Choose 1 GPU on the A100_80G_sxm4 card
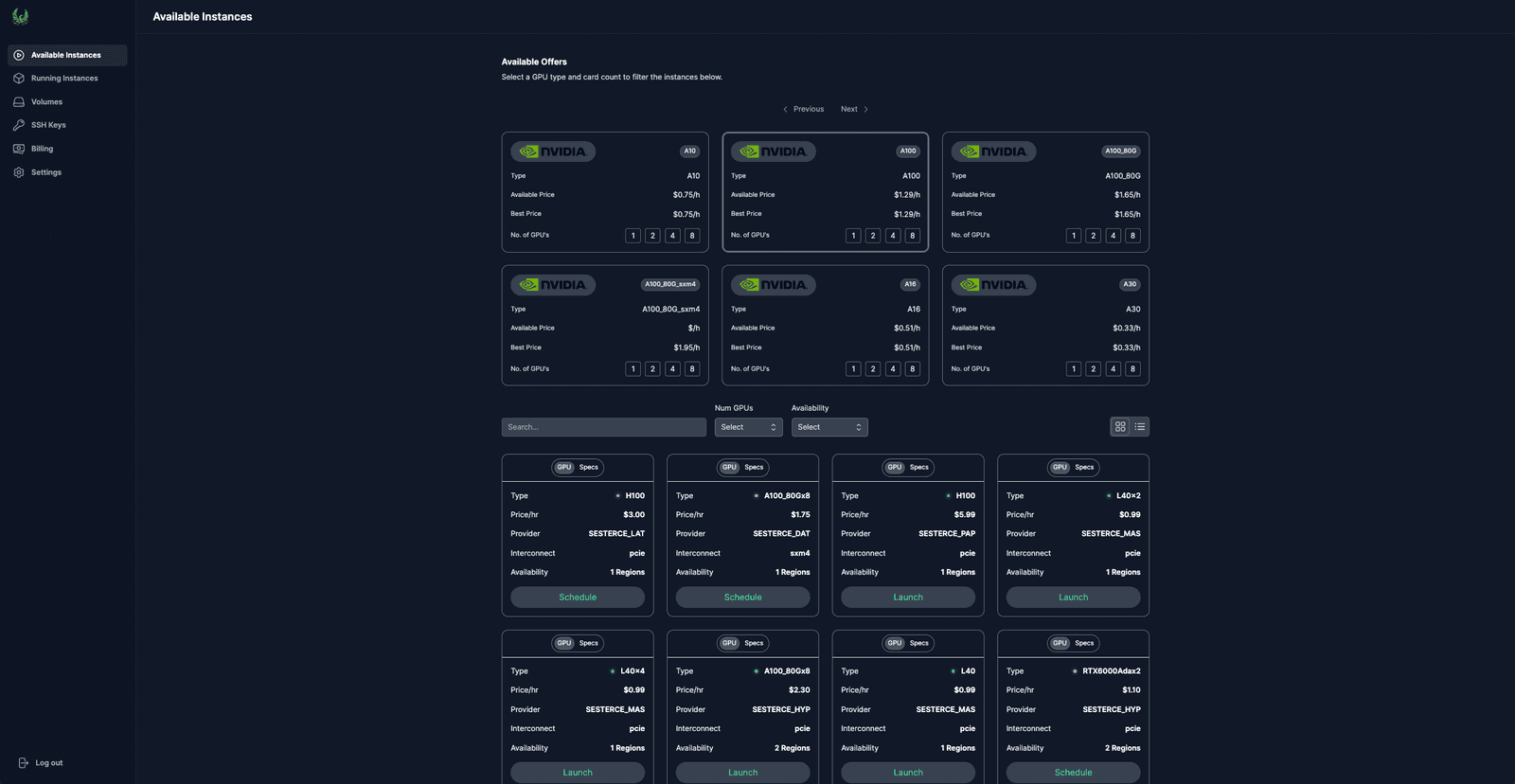The height and width of the screenshot is (784, 1515). point(633,369)
